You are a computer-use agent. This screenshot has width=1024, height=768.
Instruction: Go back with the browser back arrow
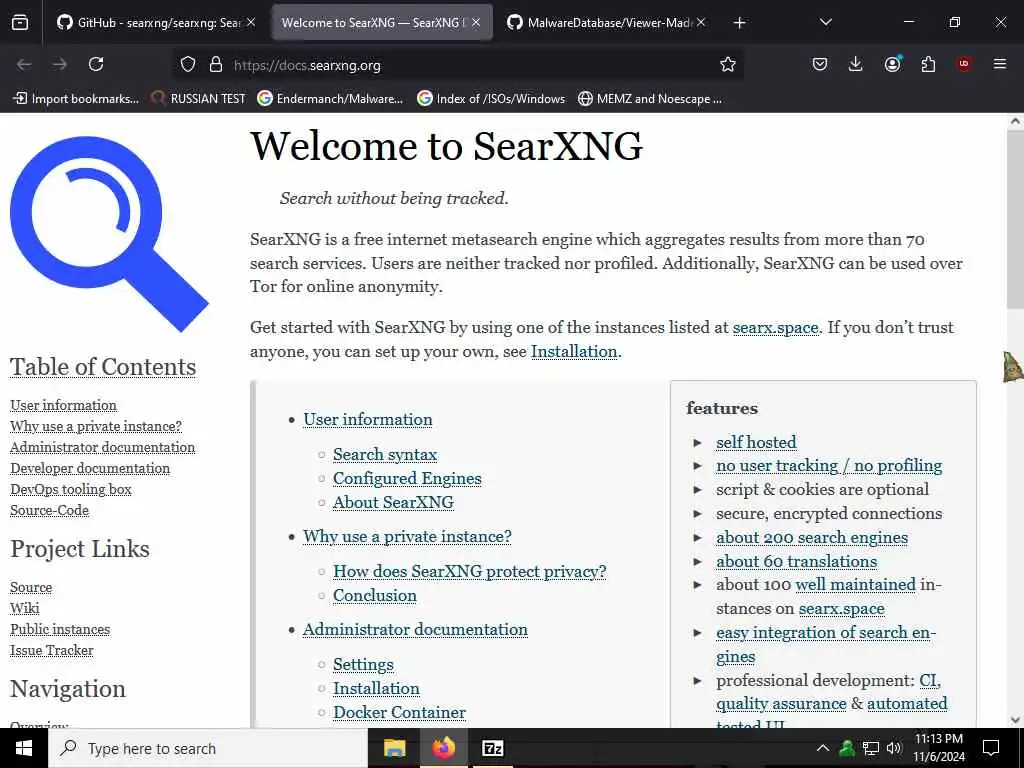click(24, 64)
